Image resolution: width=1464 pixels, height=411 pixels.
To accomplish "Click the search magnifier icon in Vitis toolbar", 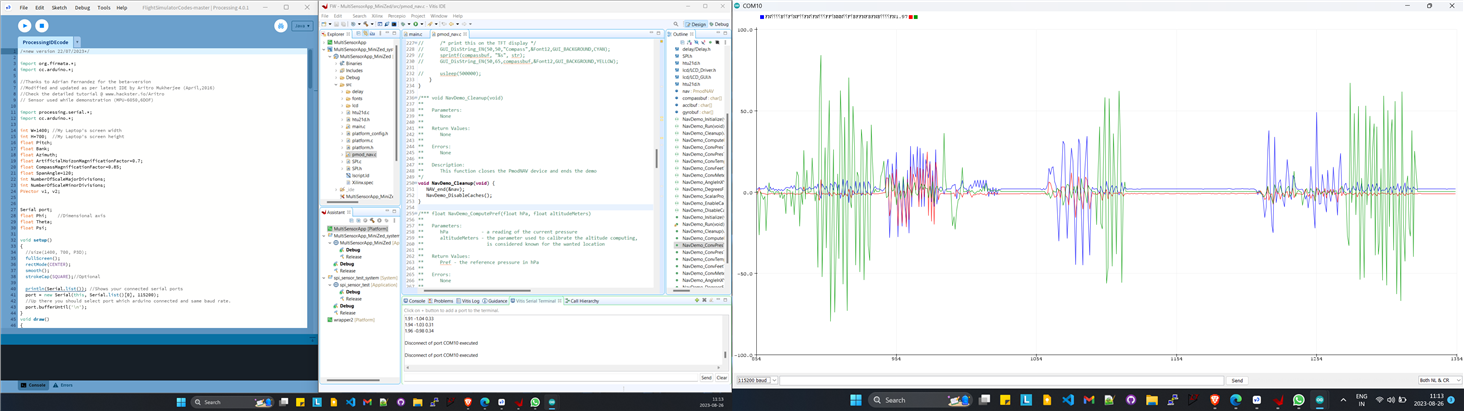I will point(676,24).
